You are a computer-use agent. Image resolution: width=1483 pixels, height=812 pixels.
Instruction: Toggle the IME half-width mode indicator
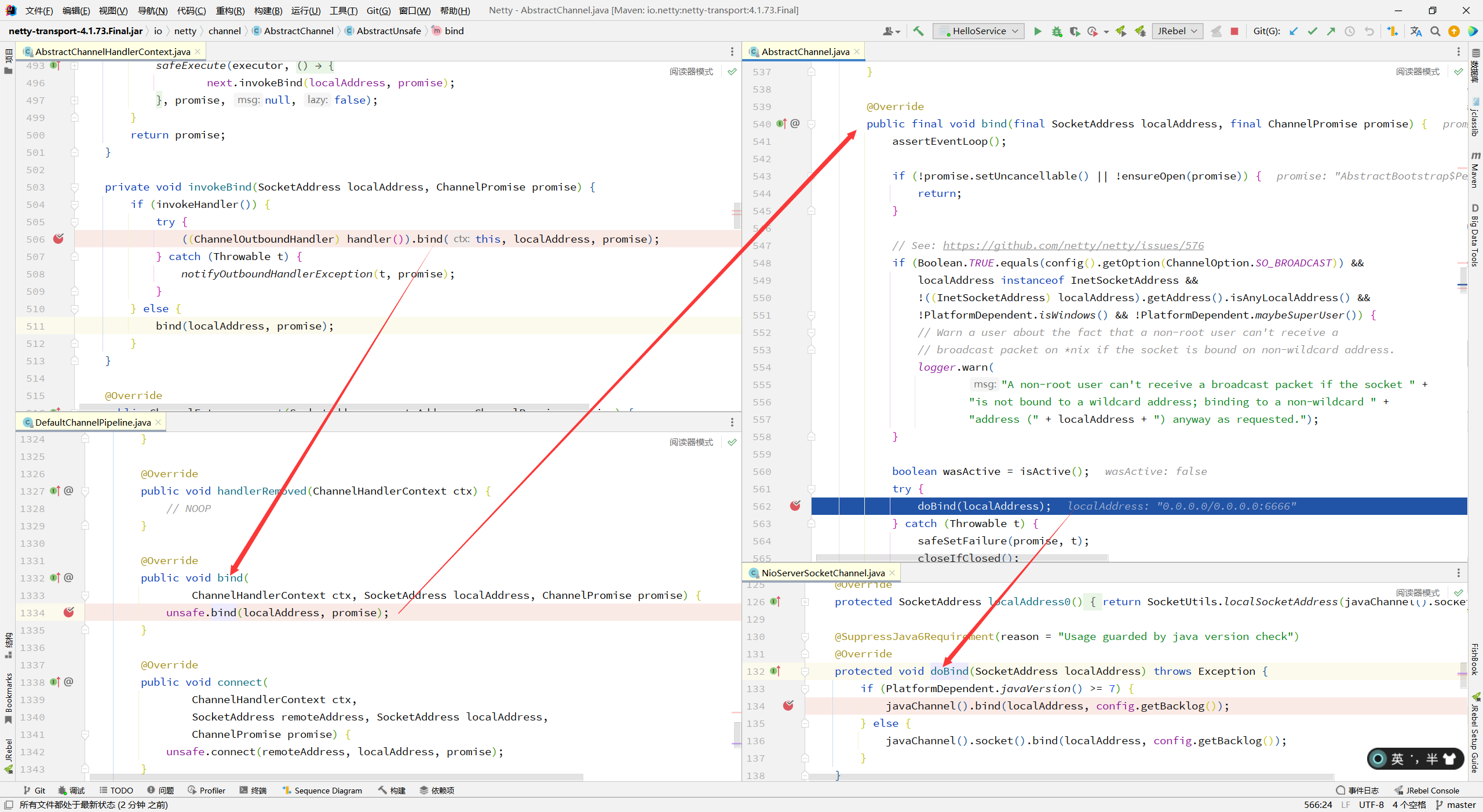click(1432, 759)
